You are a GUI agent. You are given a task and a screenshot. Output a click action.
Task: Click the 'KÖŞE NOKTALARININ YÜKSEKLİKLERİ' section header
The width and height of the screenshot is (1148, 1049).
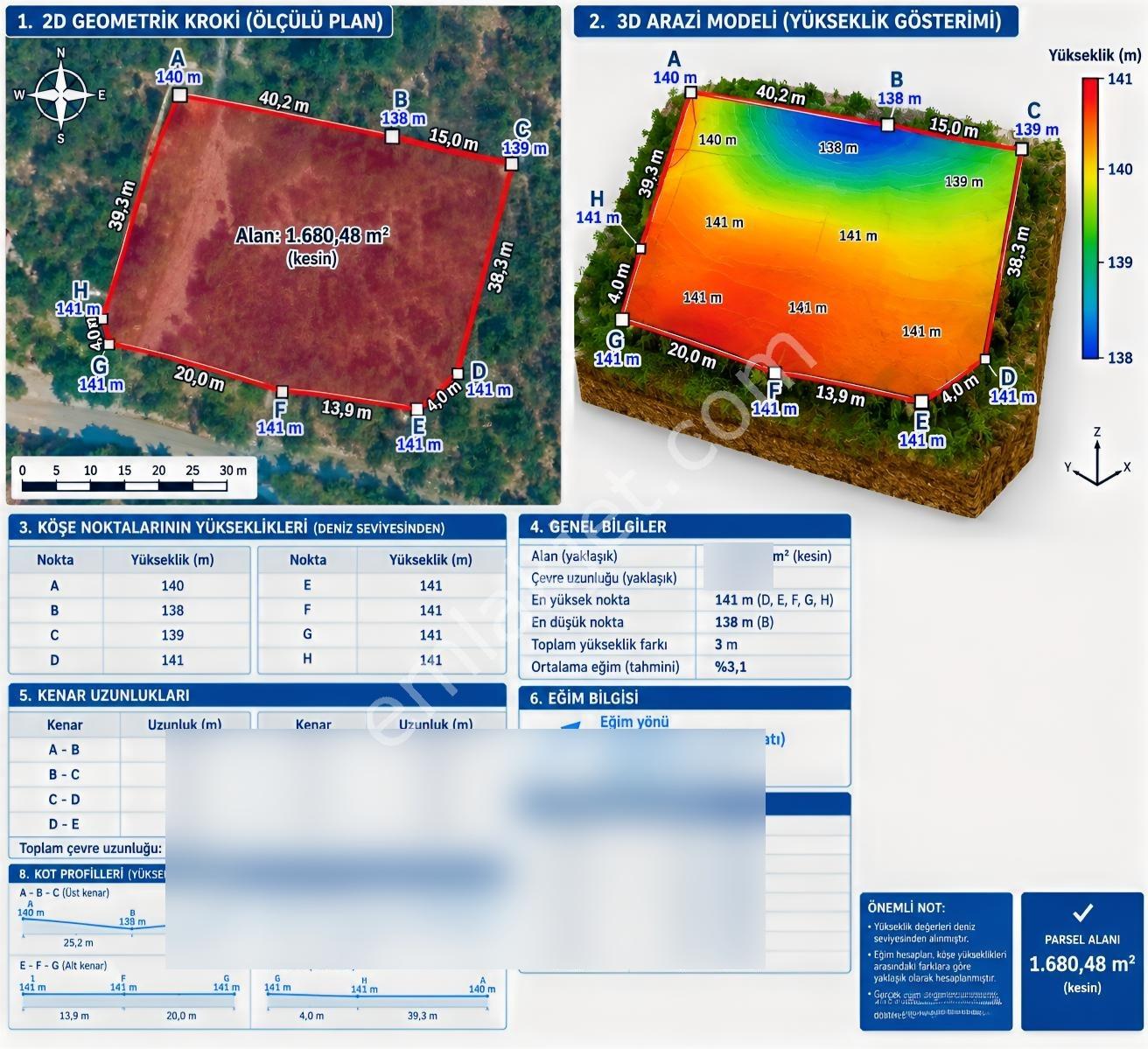pyautogui.click(x=256, y=528)
